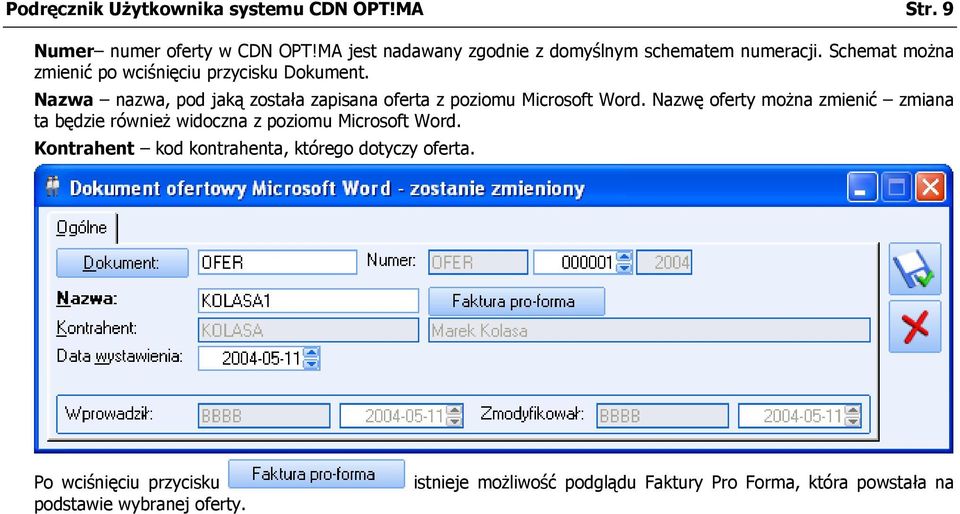Maximize the Dokument ofertowy window
The image size is (960, 514).
coord(896,187)
